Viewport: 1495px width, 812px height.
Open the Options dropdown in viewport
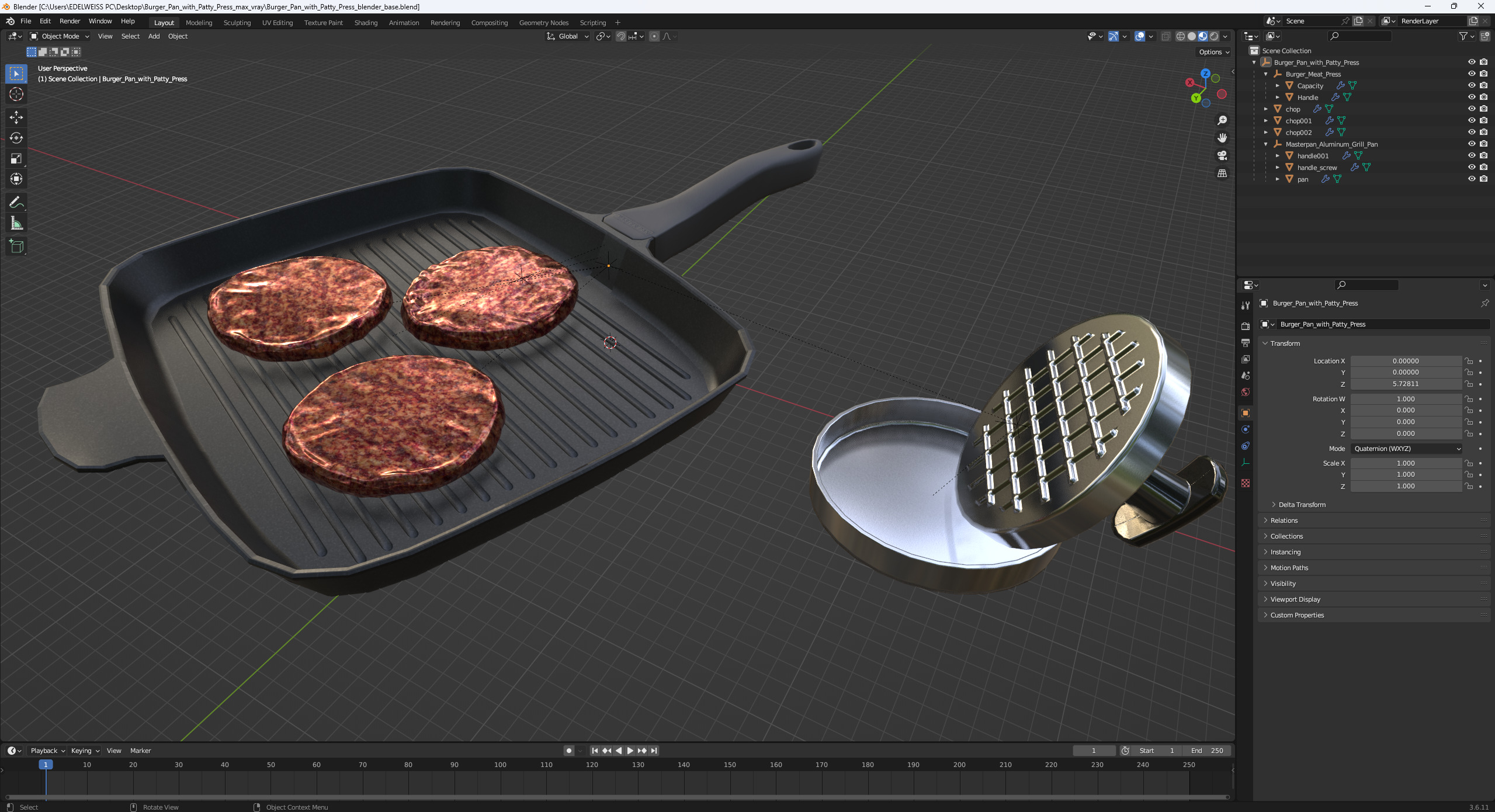[x=1214, y=52]
